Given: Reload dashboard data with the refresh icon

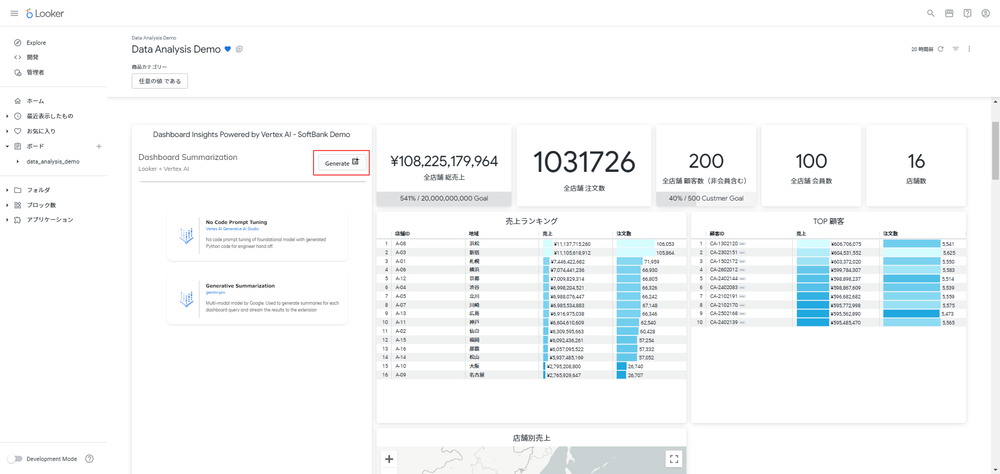Looking at the screenshot, I should coord(941,49).
